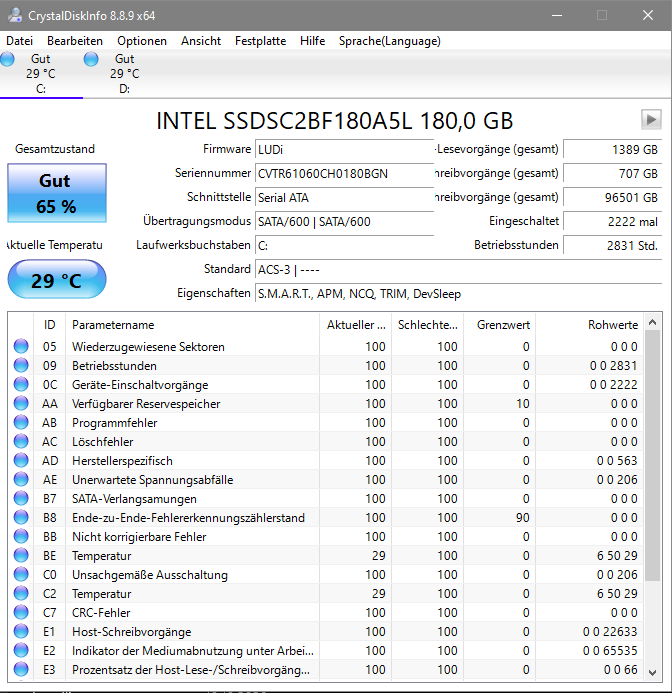Open the Datei menu

click(x=19, y=41)
